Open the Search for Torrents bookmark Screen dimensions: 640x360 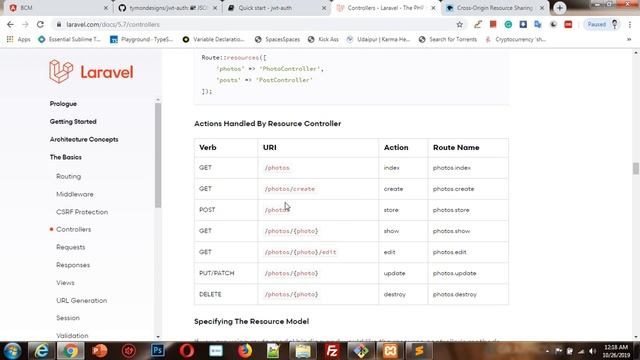coord(448,40)
